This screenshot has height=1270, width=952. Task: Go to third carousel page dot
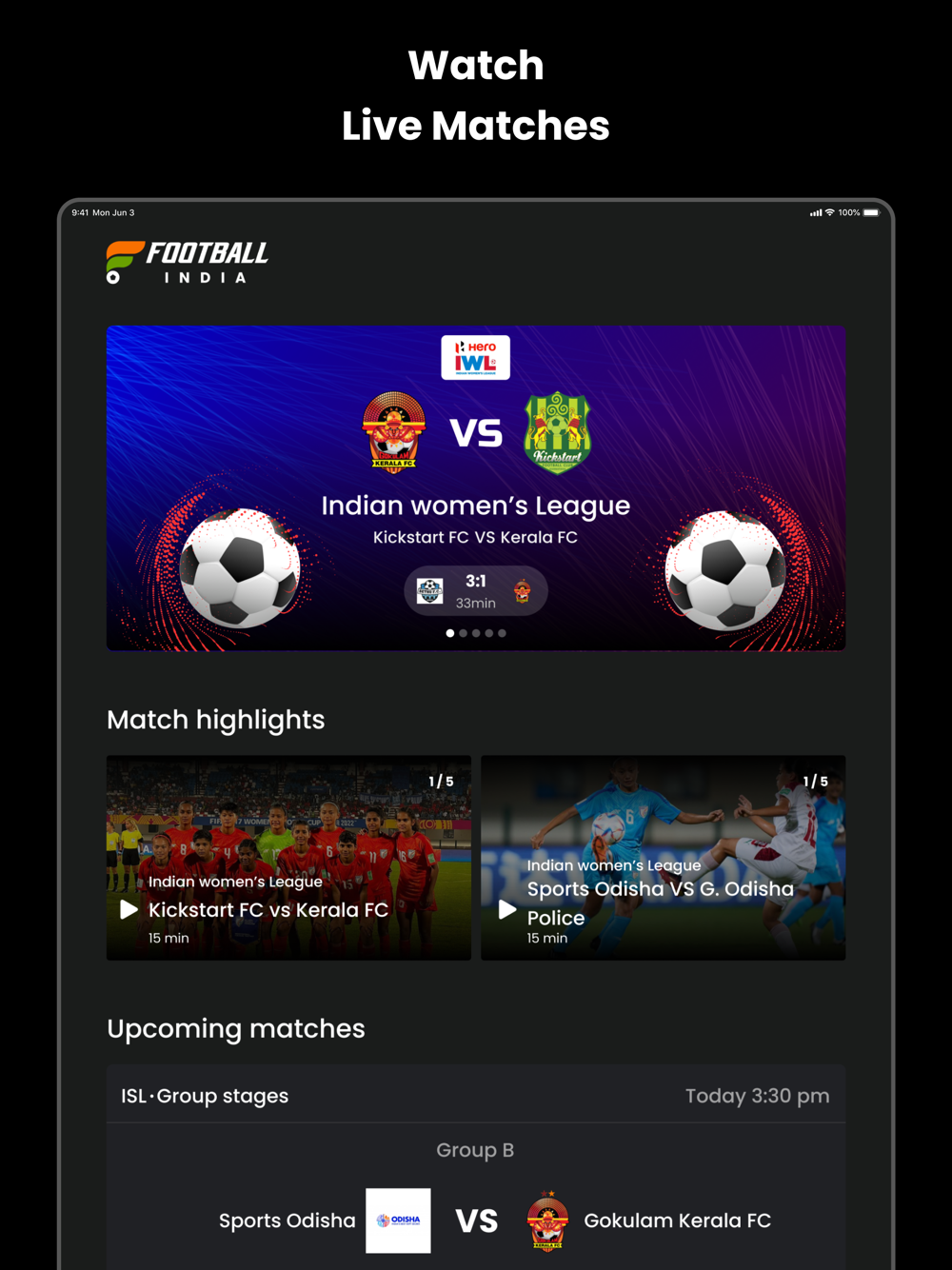click(x=476, y=633)
